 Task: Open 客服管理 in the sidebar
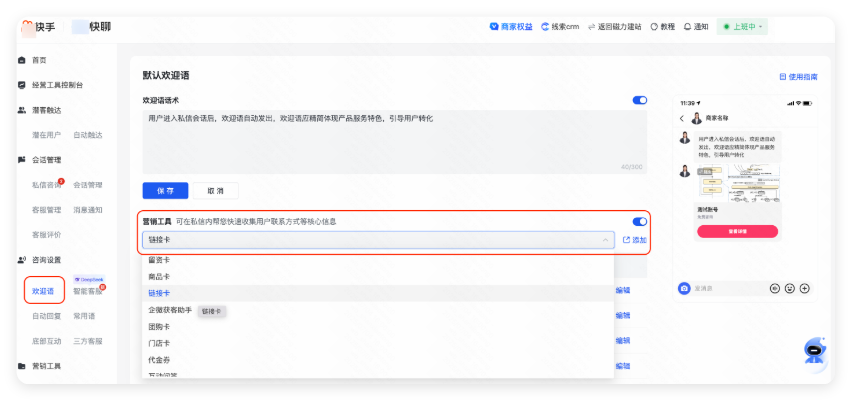coord(46,210)
